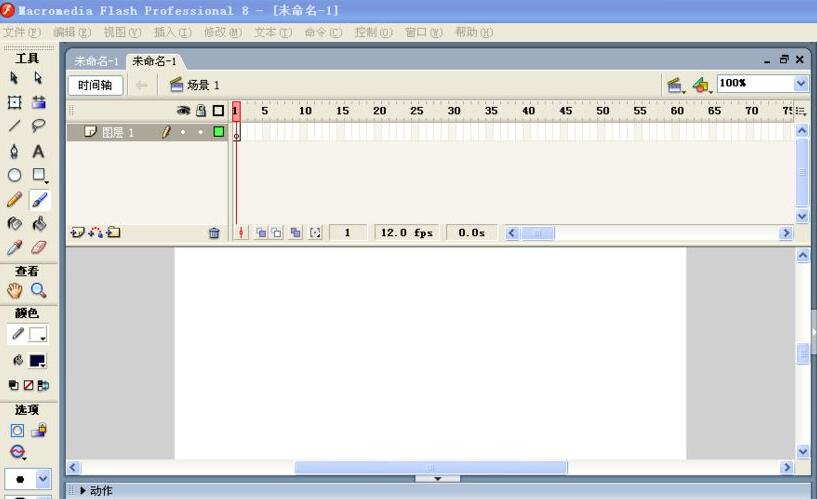The width and height of the screenshot is (817, 499).
Task: Toggle green outline square for 图层 1
Action: pos(219,132)
